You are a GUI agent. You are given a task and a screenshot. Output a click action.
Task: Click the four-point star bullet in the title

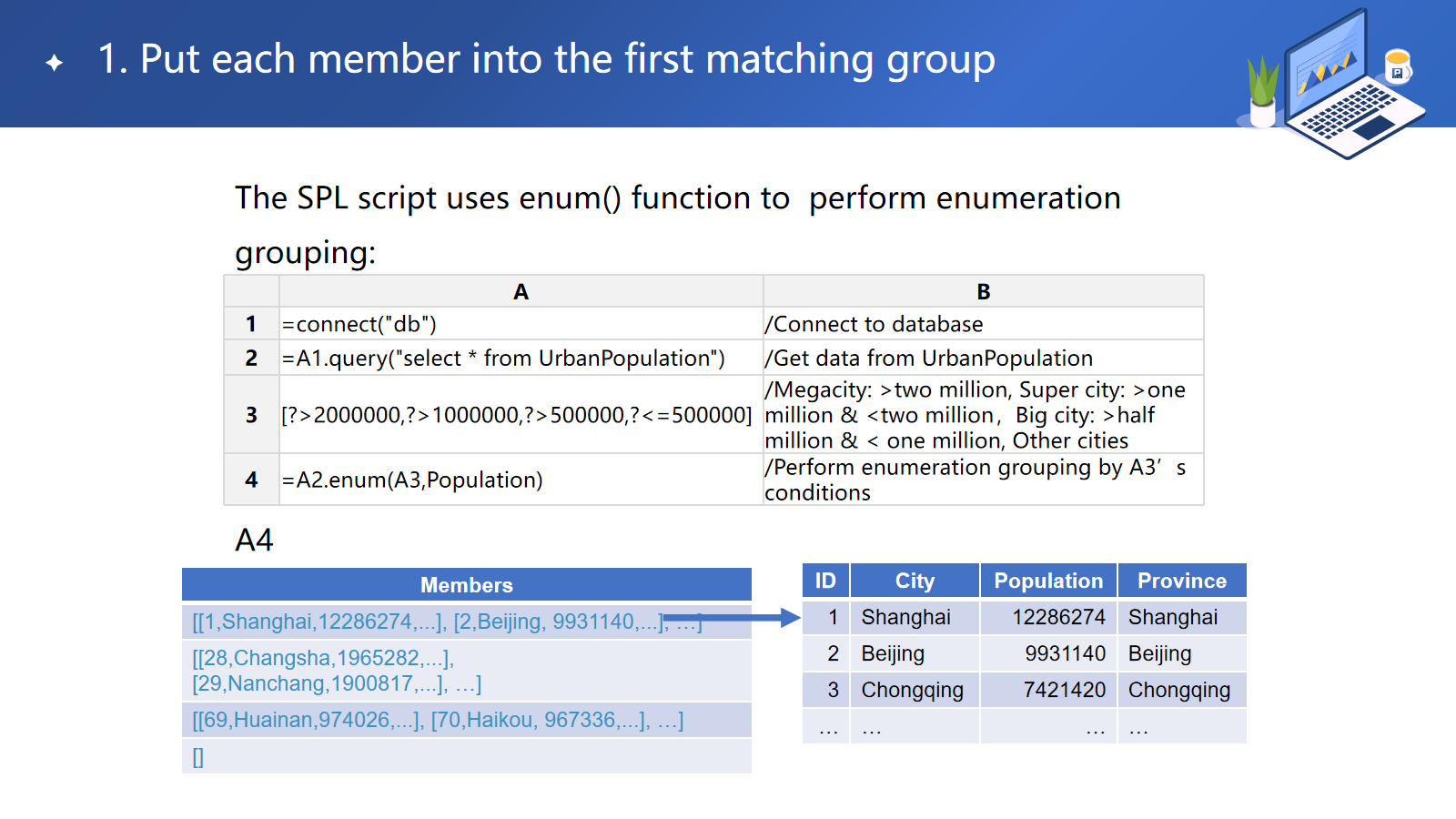click(x=55, y=62)
